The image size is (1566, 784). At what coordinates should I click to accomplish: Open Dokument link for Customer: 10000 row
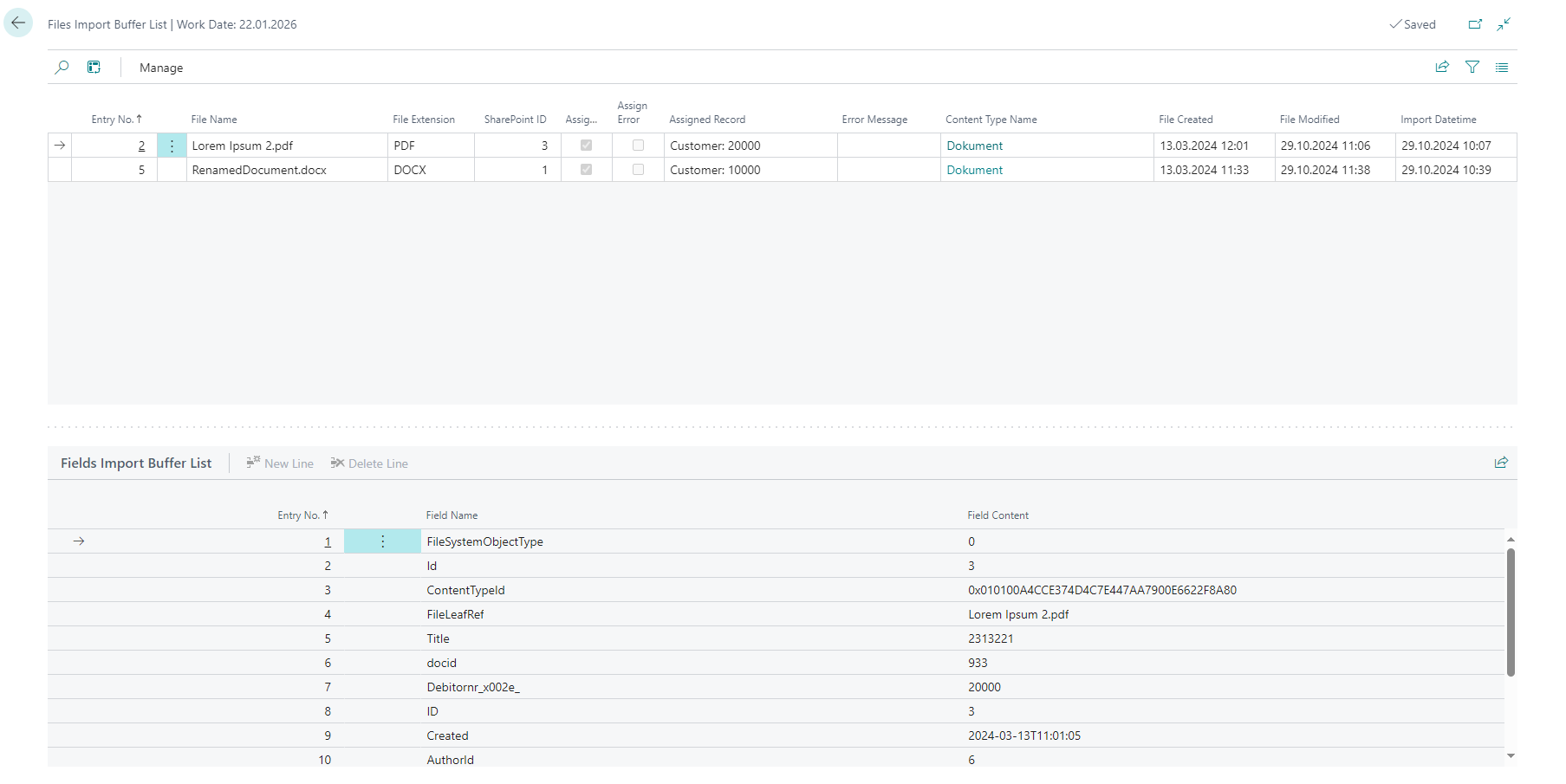click(x=974, y=170)
